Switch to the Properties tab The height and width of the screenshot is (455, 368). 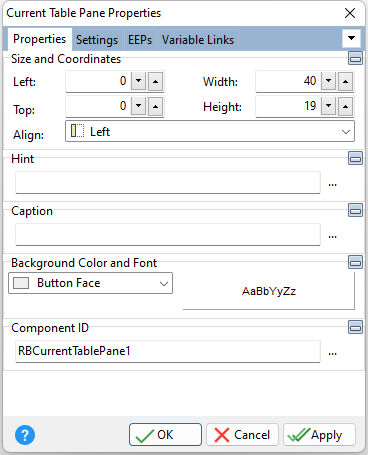click(39, 39)
